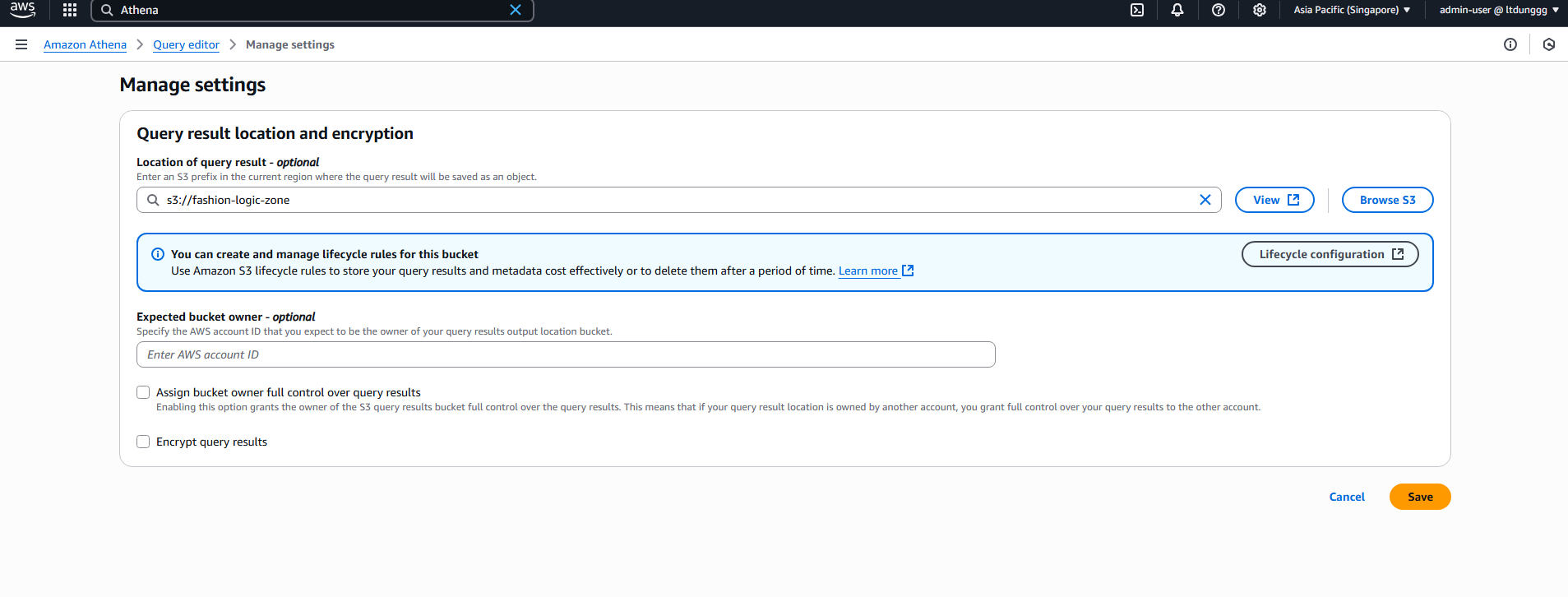This screenshot has height=597, width=1568.
Task: Click the 'Expected bucket owner - optional' label
Action: 225,317
